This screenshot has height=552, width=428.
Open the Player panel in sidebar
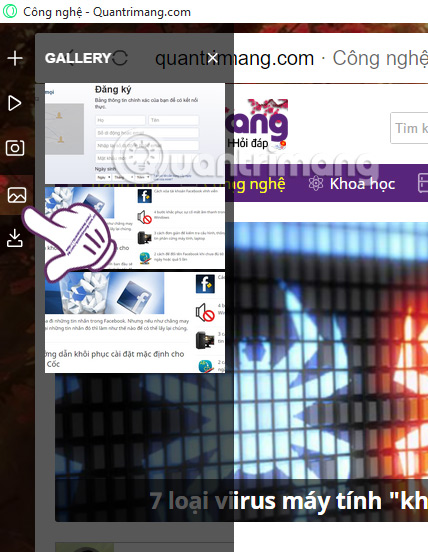14,103
